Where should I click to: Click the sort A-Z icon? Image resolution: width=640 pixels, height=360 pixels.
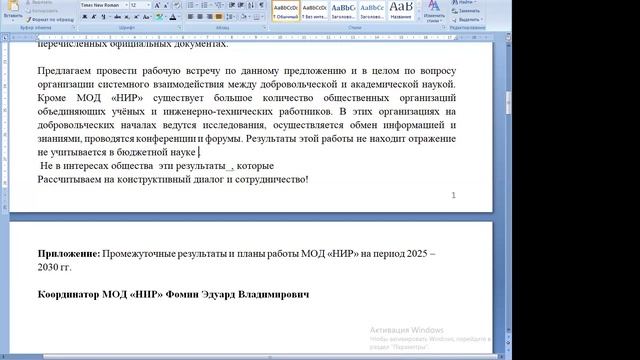pyautogui.click(x=251, y=5)
